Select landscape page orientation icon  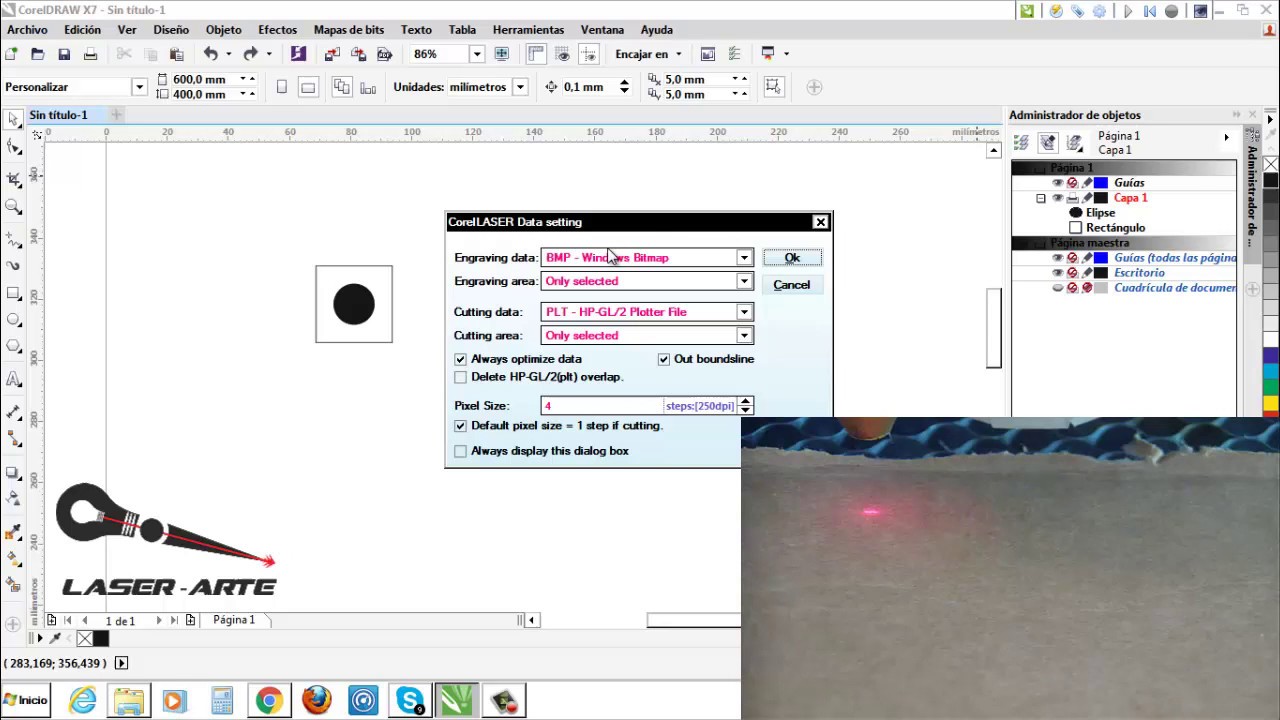click(308, 87)
